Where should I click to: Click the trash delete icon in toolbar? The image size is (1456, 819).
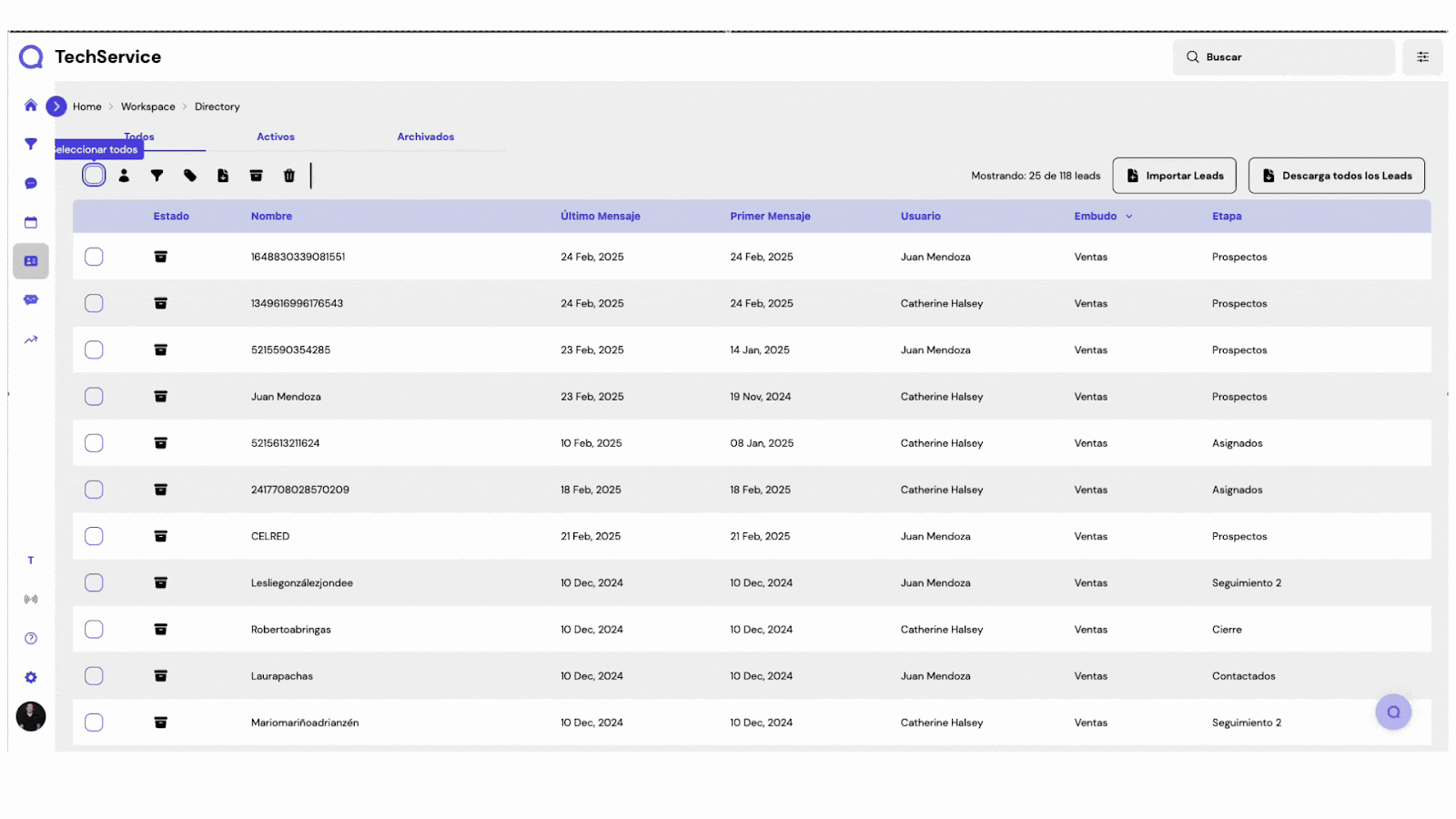289,176
